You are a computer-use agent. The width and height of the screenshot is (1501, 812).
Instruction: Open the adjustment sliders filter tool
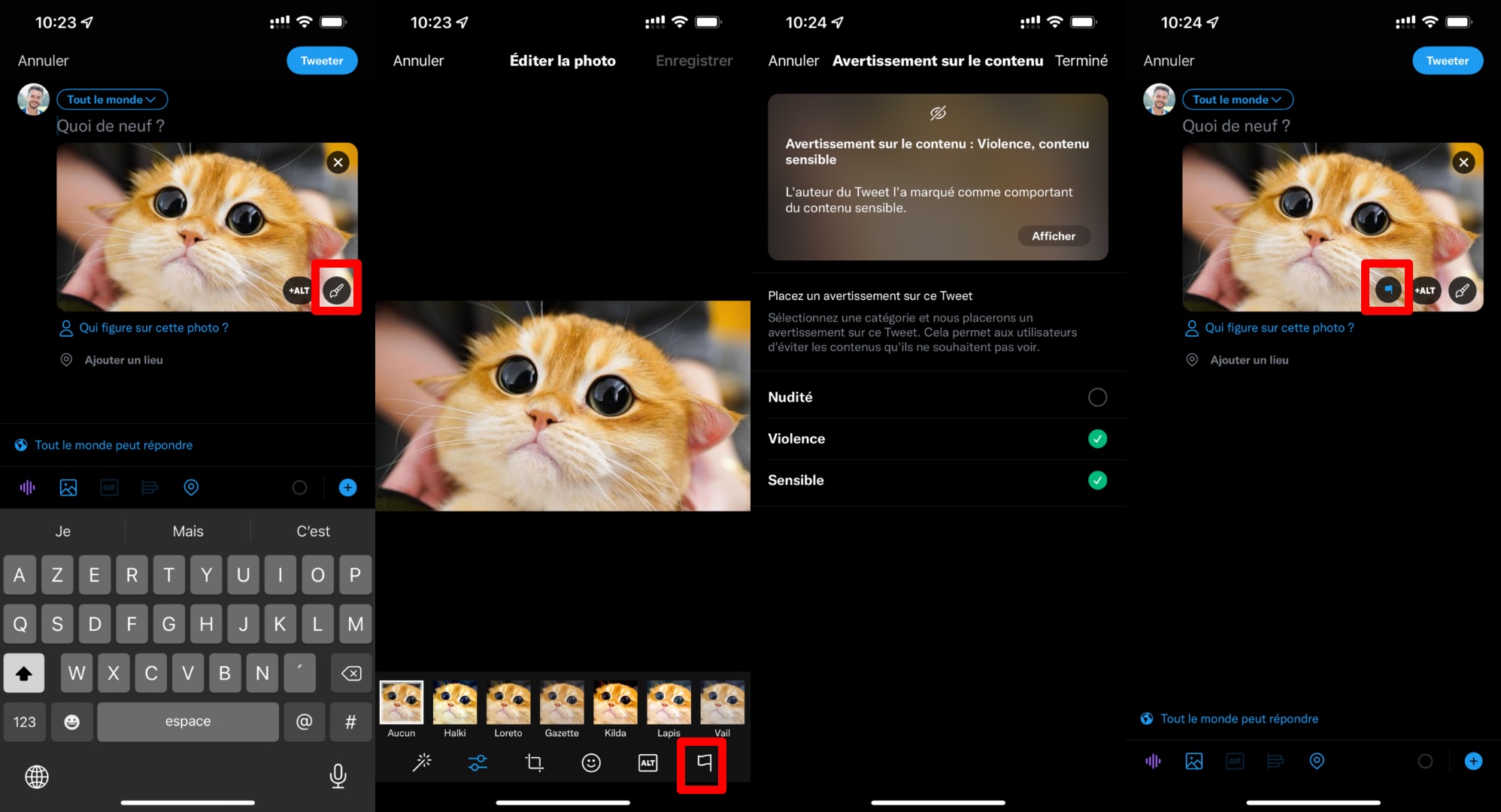pyautogui.click(x=478, y=762)
